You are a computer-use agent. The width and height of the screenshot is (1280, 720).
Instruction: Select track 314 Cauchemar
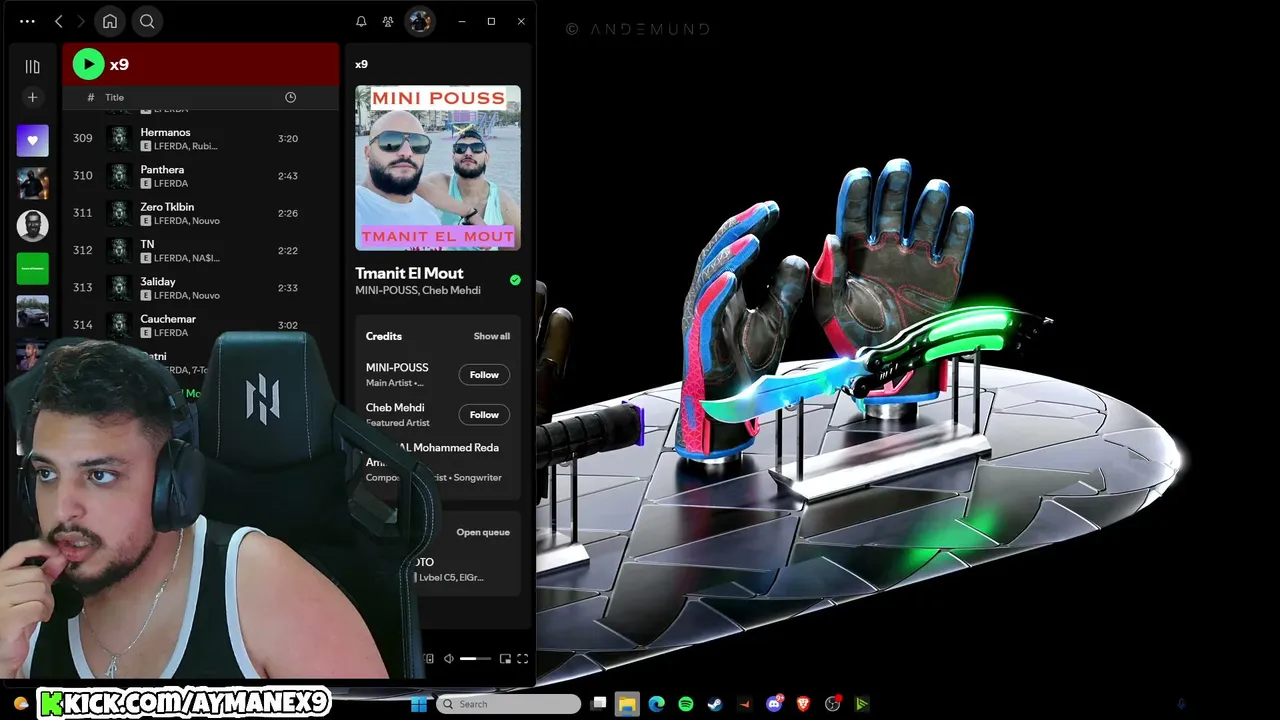(x=201, y=325)
